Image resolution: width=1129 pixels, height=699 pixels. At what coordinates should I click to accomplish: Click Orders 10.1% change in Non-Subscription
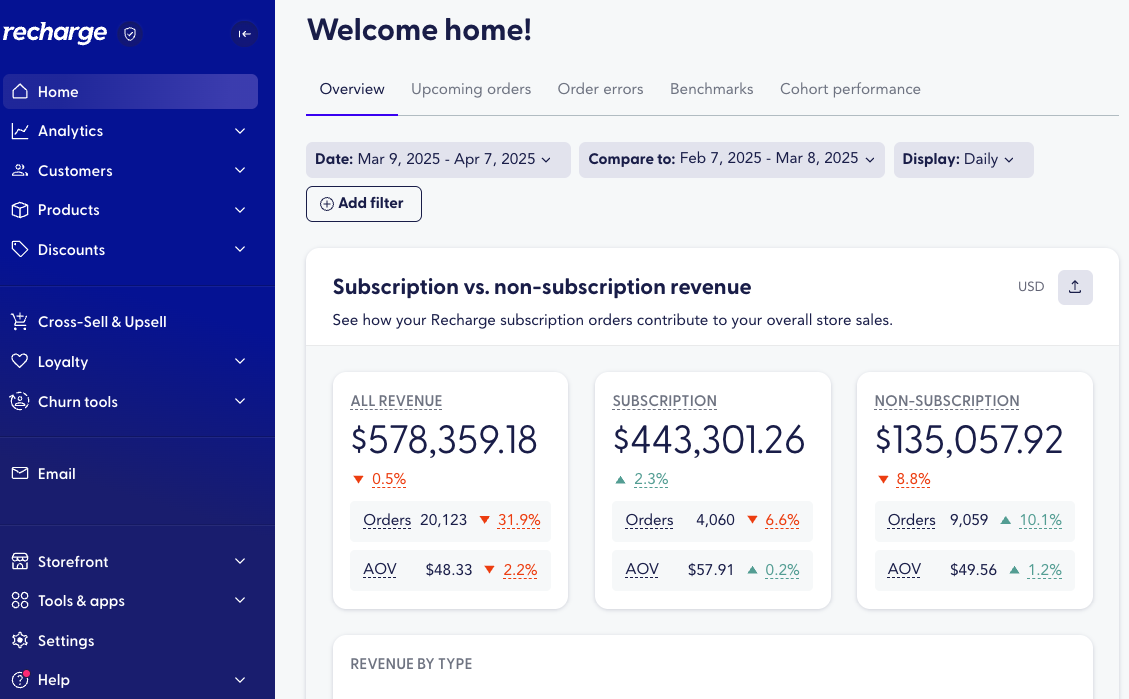tap(1040, 520)
